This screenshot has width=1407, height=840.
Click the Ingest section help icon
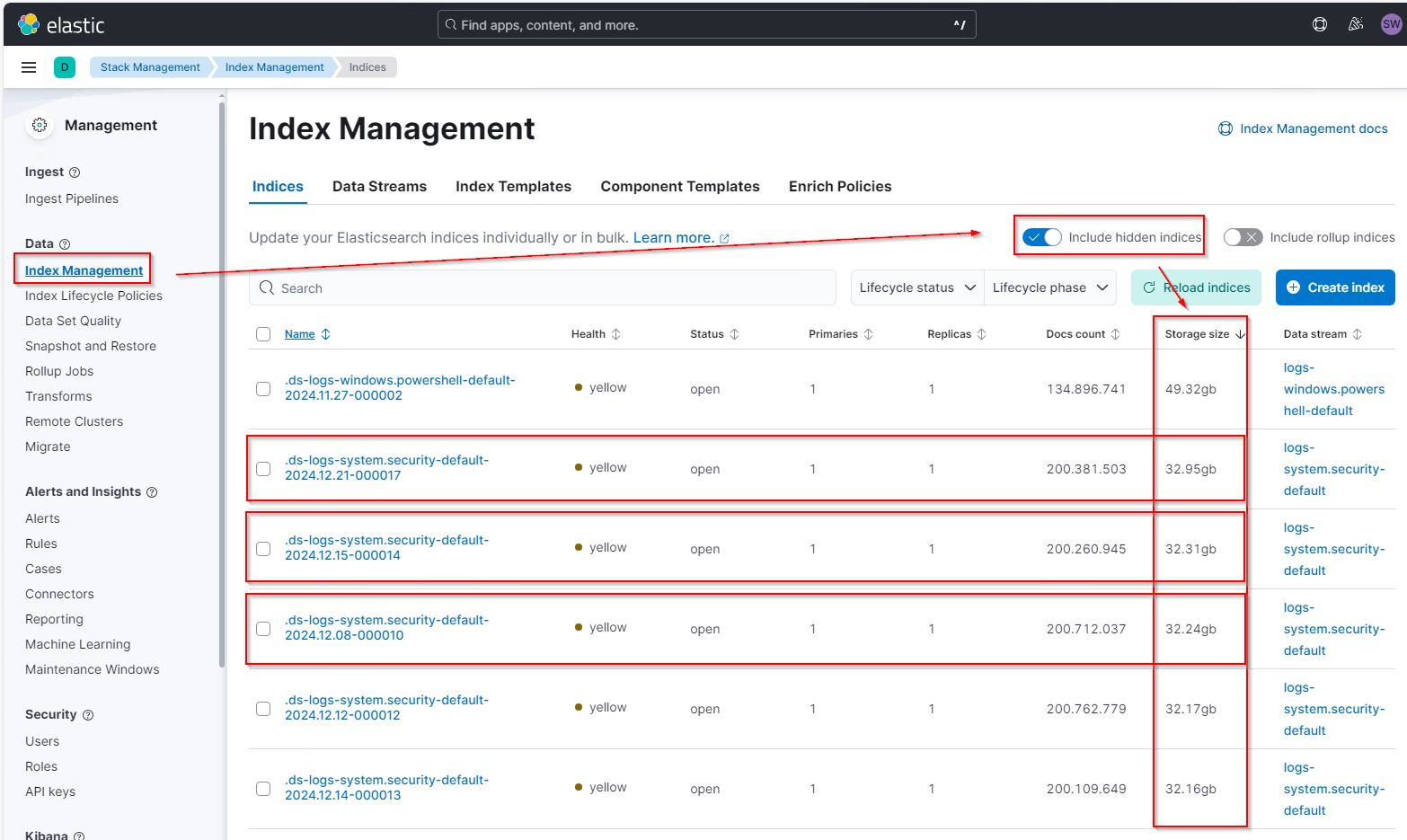coord(75,172)
